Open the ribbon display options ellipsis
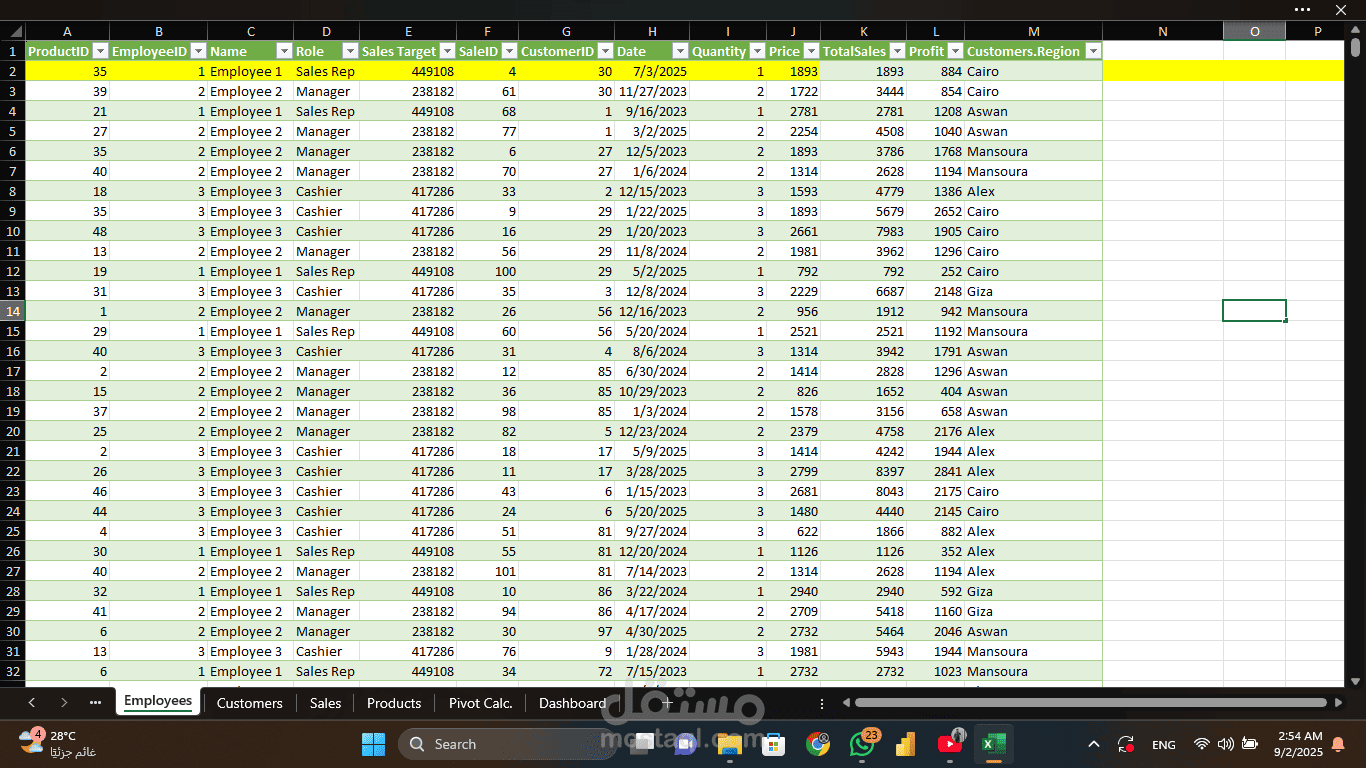 (1301, 9)
